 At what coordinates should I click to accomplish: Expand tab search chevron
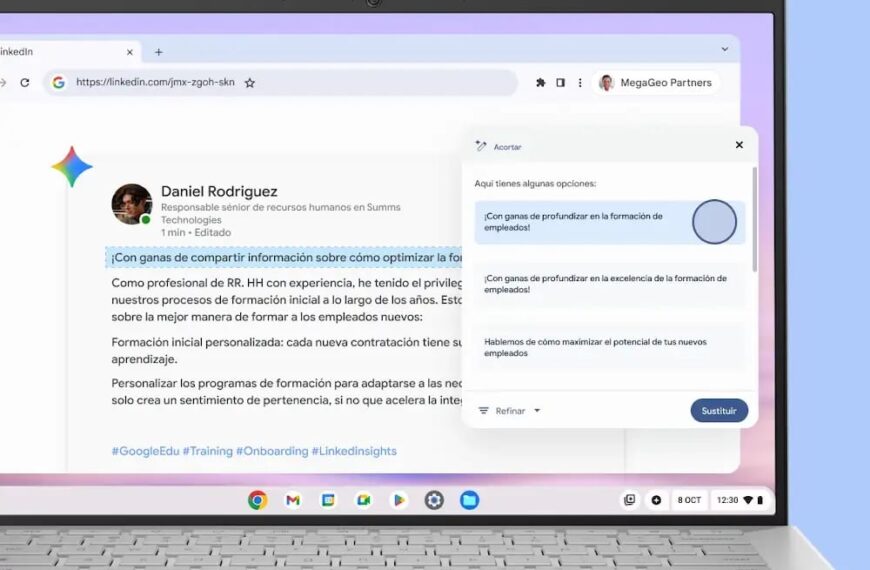(725, 49)
